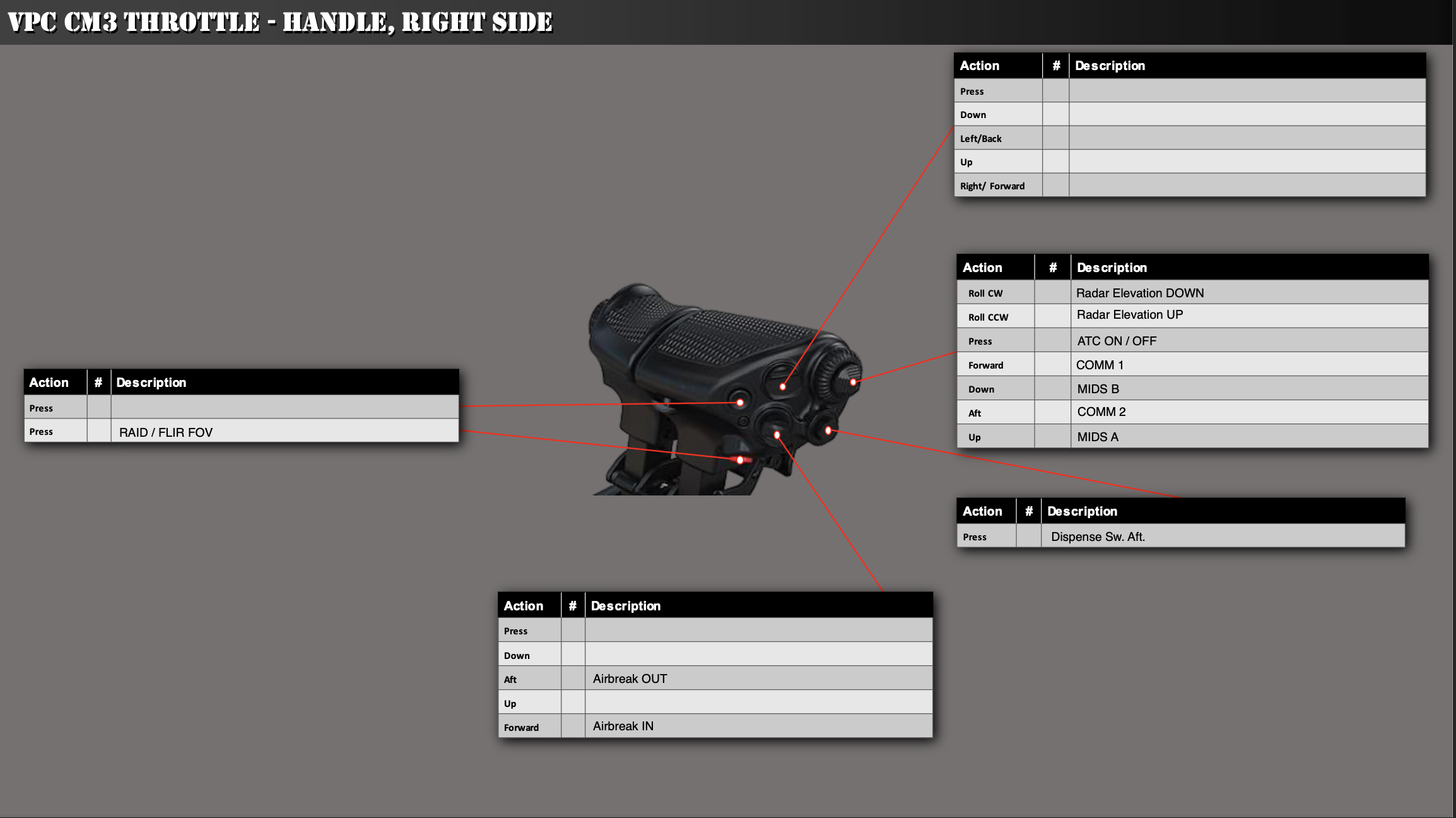
Task: Select the MIDS A description cell
Action: (x=1097, y=437)
